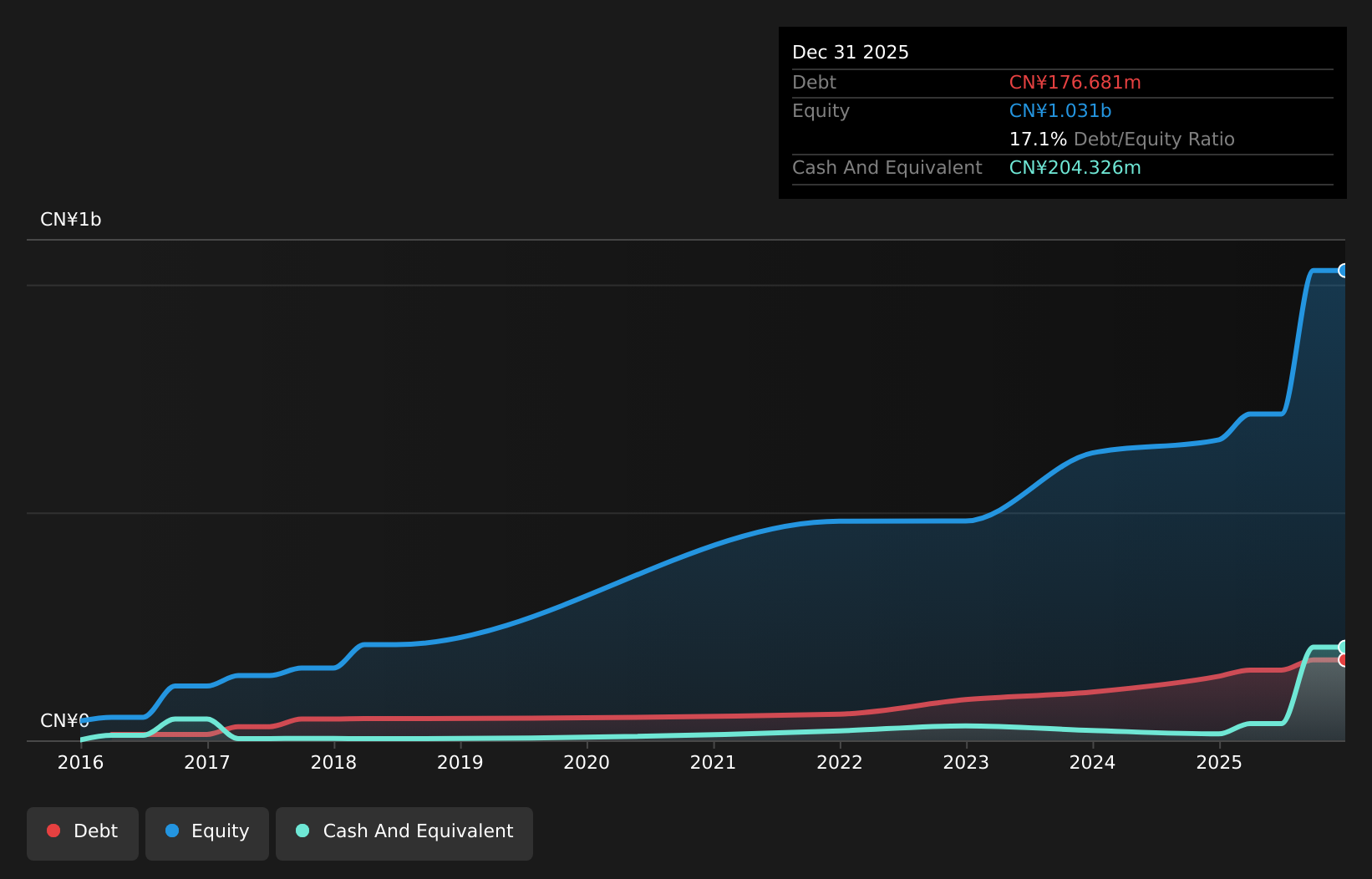Screen dimensions: 1372x879
Task: Toggle the Cash And Equivalent legend button
Action: coord(404,833)
